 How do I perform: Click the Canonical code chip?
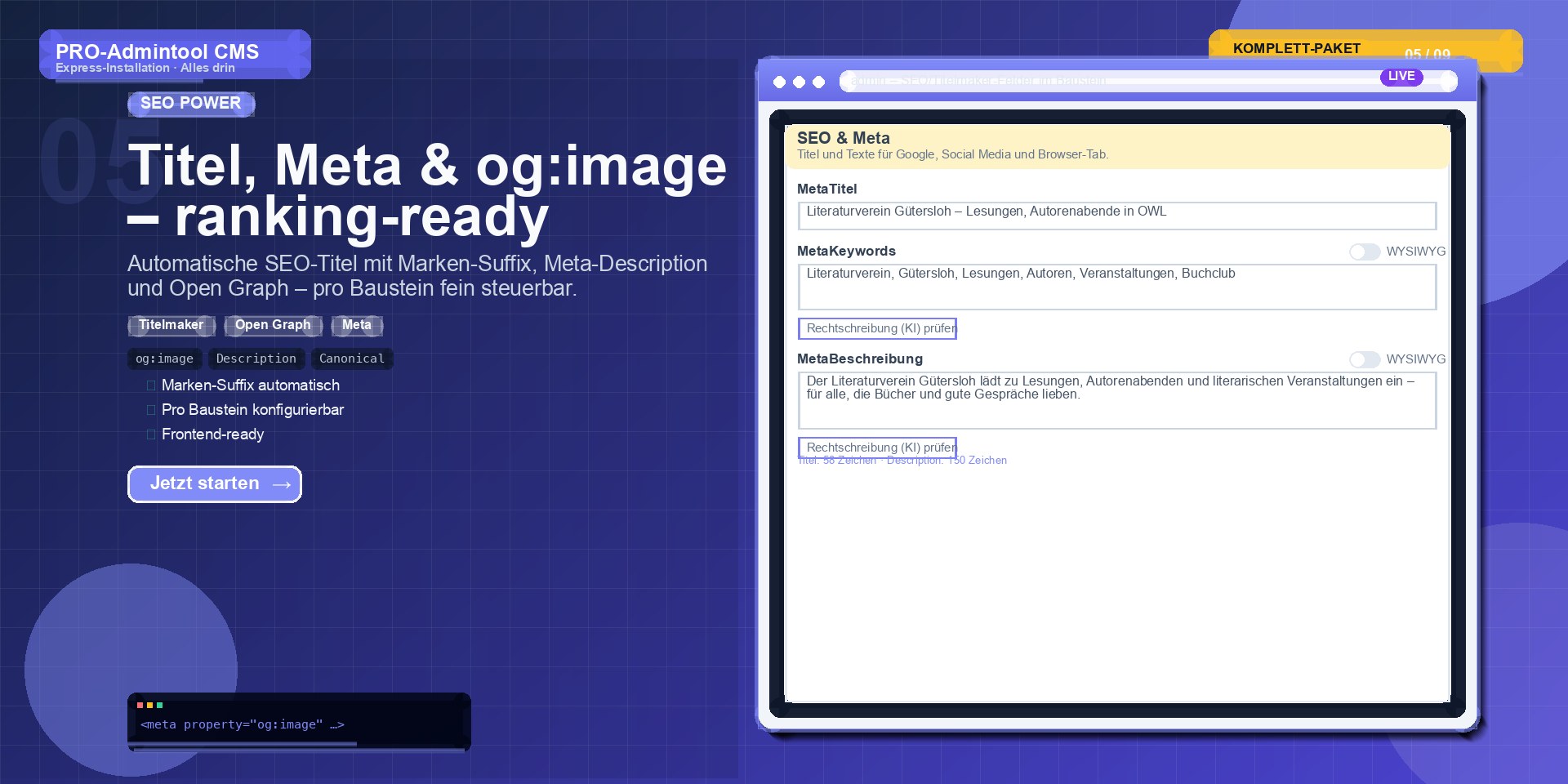[352, 359]
